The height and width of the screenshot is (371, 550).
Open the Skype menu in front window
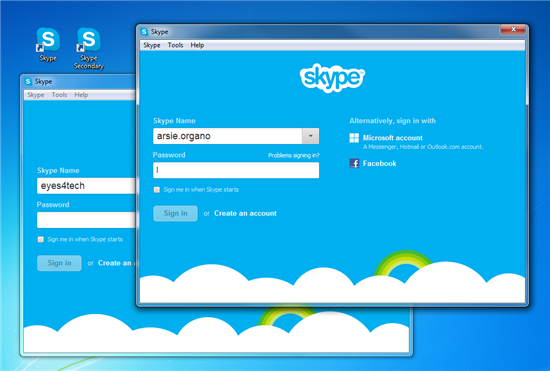pos(152,45)
